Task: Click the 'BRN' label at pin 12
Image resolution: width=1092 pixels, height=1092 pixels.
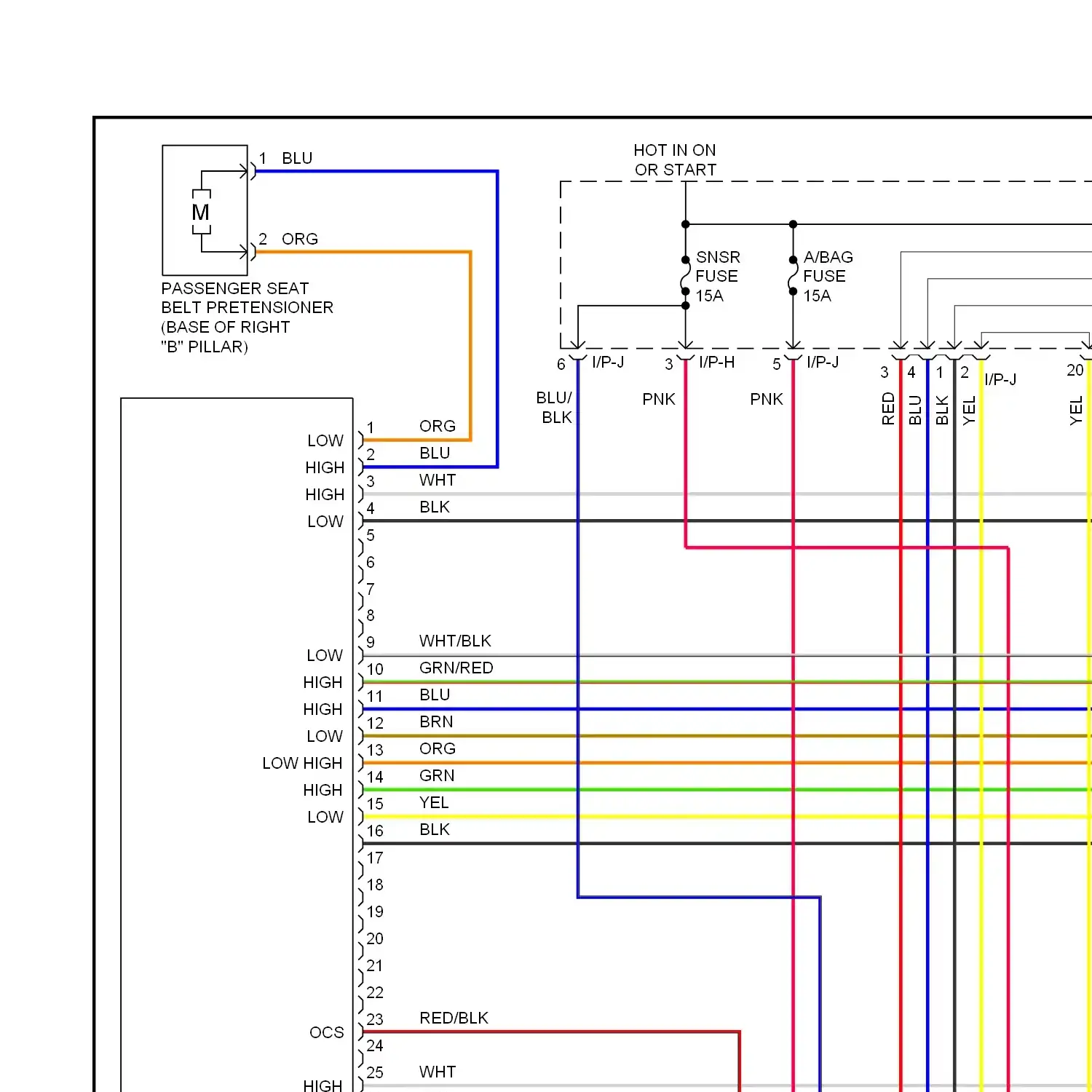Action: (436, 722)
